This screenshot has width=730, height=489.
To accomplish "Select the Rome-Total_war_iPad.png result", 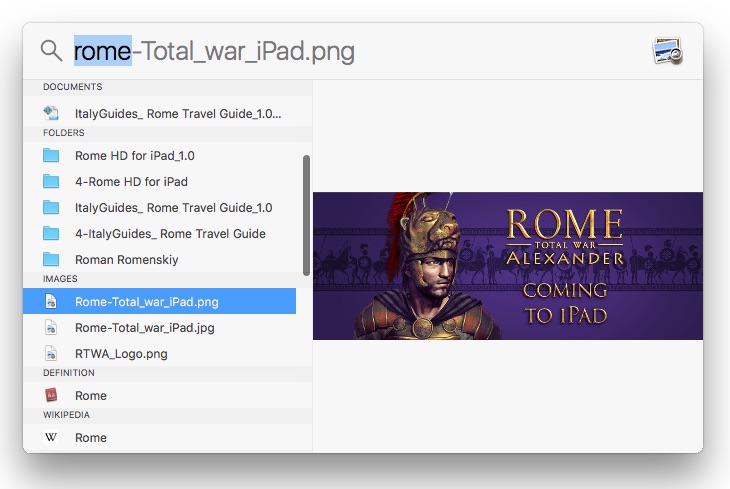I will pyautogui.click(x=146, y=301).
